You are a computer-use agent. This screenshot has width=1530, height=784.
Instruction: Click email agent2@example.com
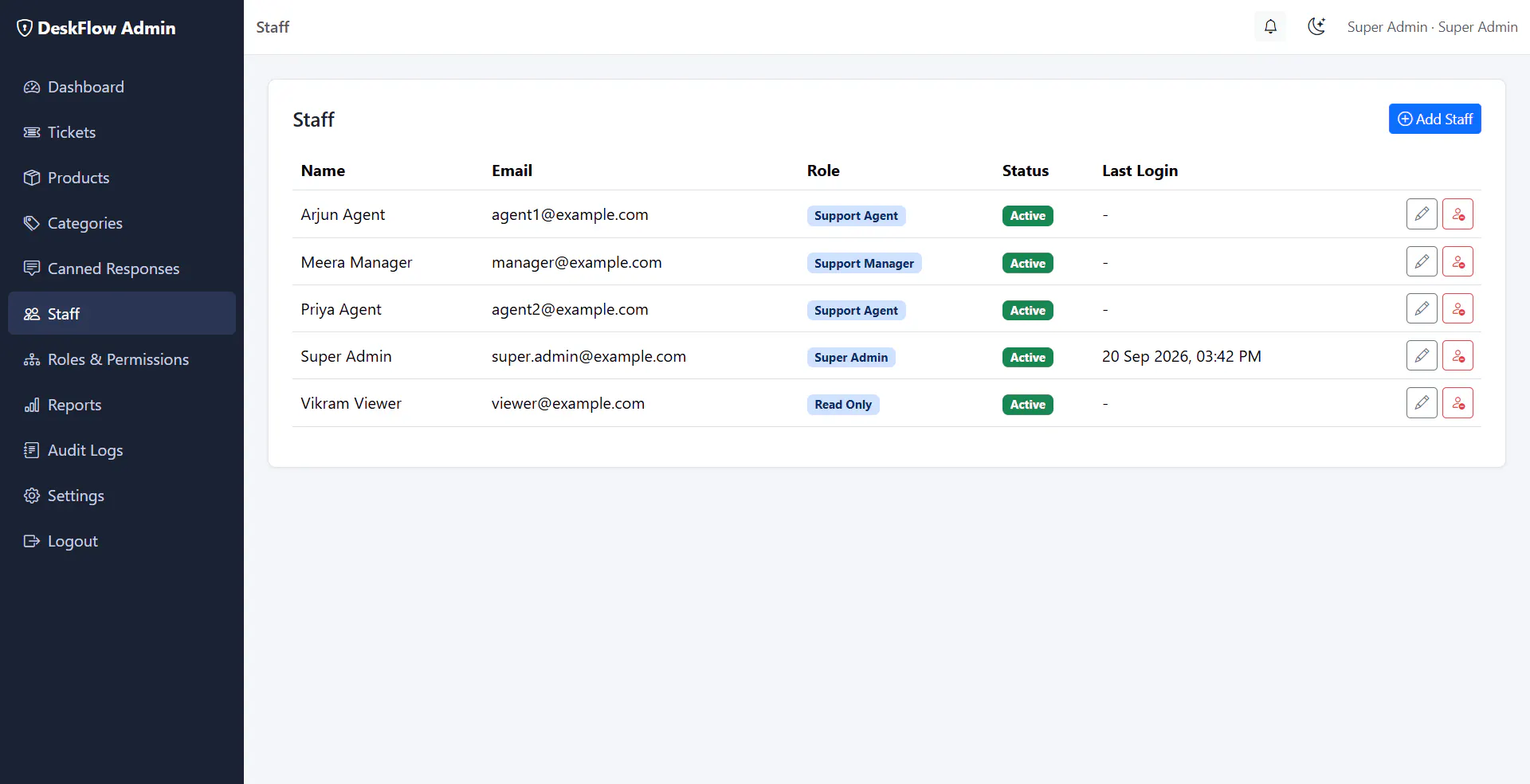point(570,309)
